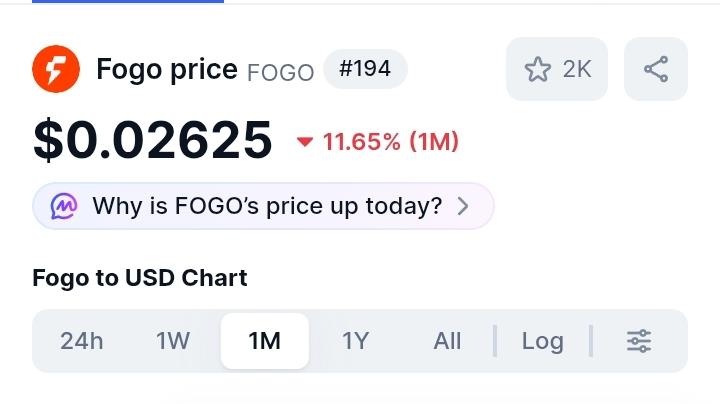Screen dimensions: 720x404
Task: Add Fogo to watchlist with star icon
Action: pyautogui.click(x=538, y=69)
